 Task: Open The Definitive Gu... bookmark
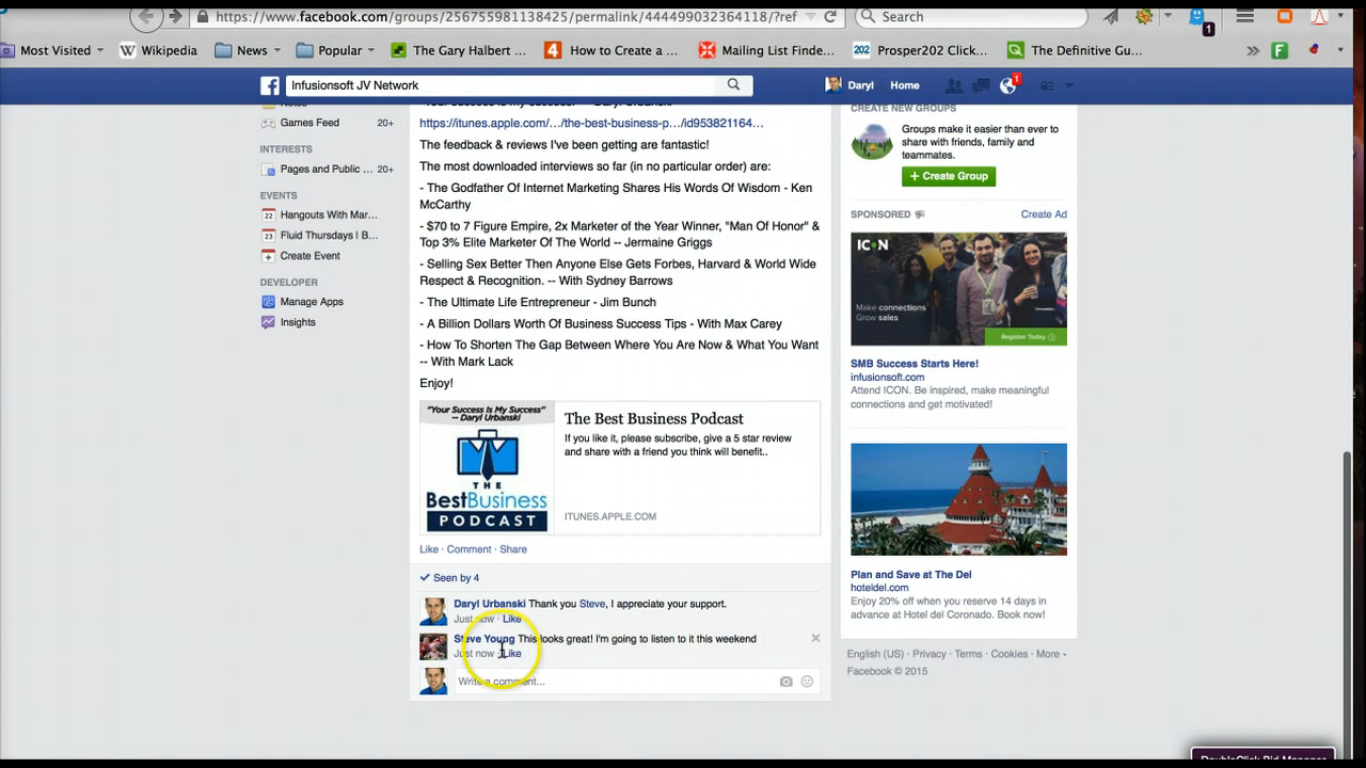(x=1073, y=50)
